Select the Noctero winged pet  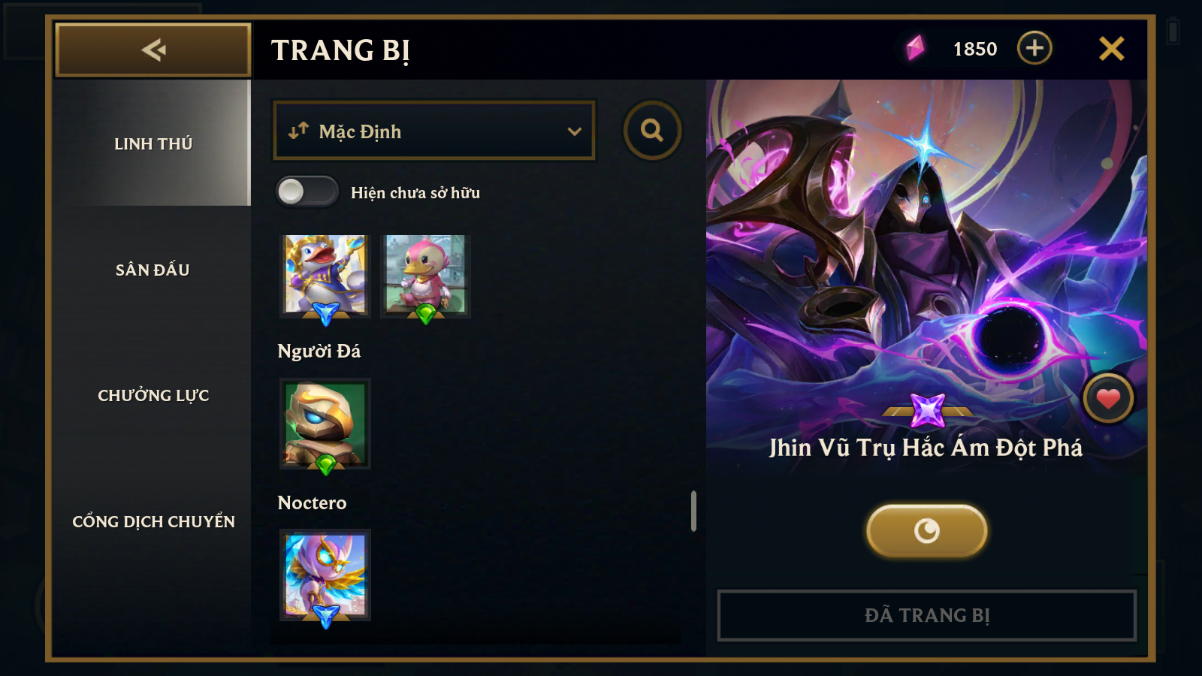pyautogui.click(x=325, y=576)
